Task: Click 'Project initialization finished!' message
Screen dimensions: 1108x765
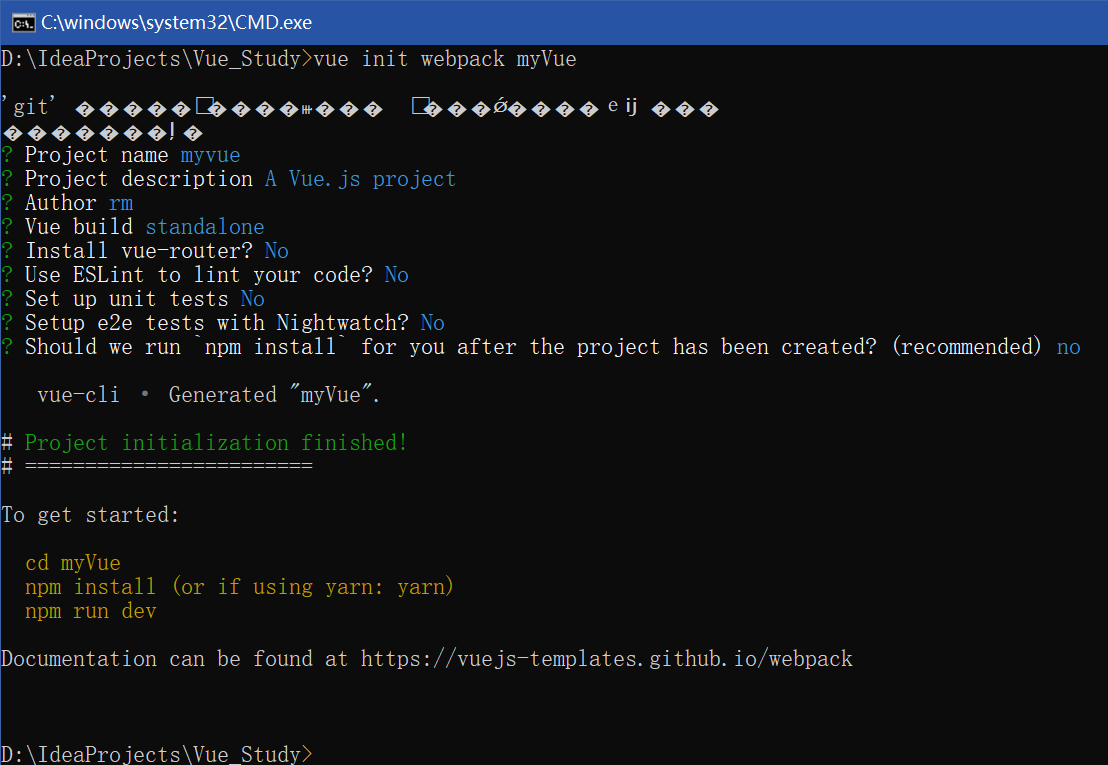Action: click(x=216, y=443)
